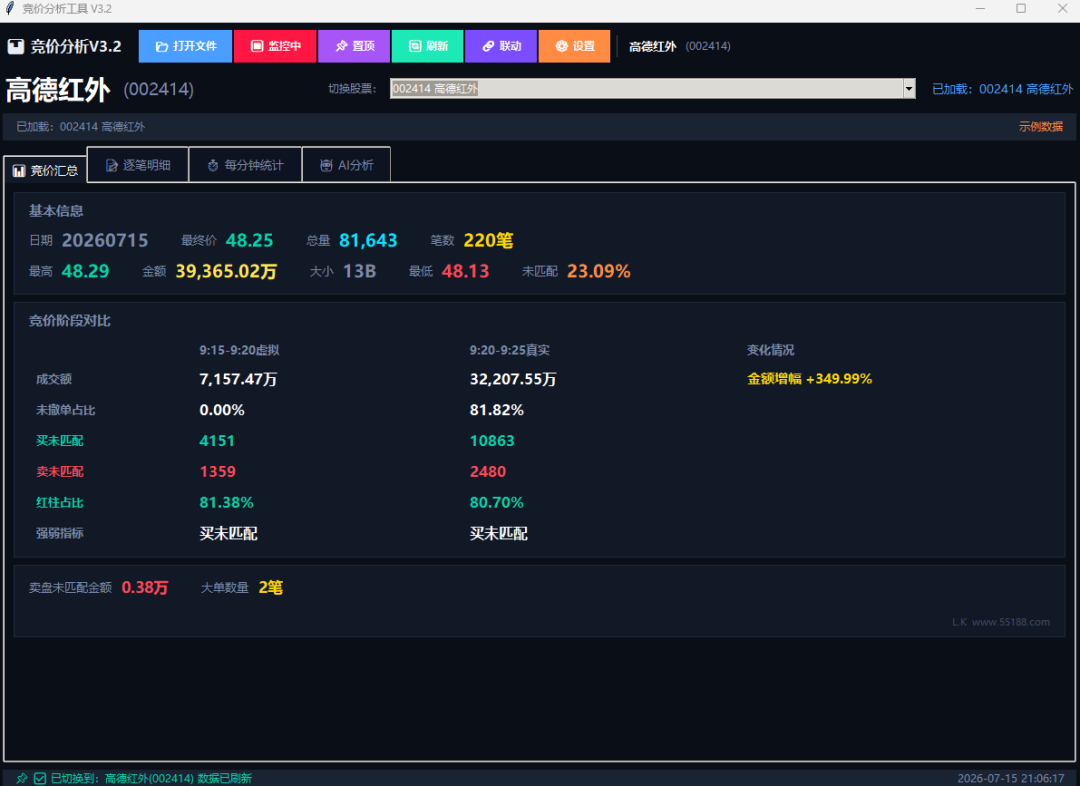
Task: Select 卖盘未匹配金额 value 0.38万
Action: pos(145,588)
